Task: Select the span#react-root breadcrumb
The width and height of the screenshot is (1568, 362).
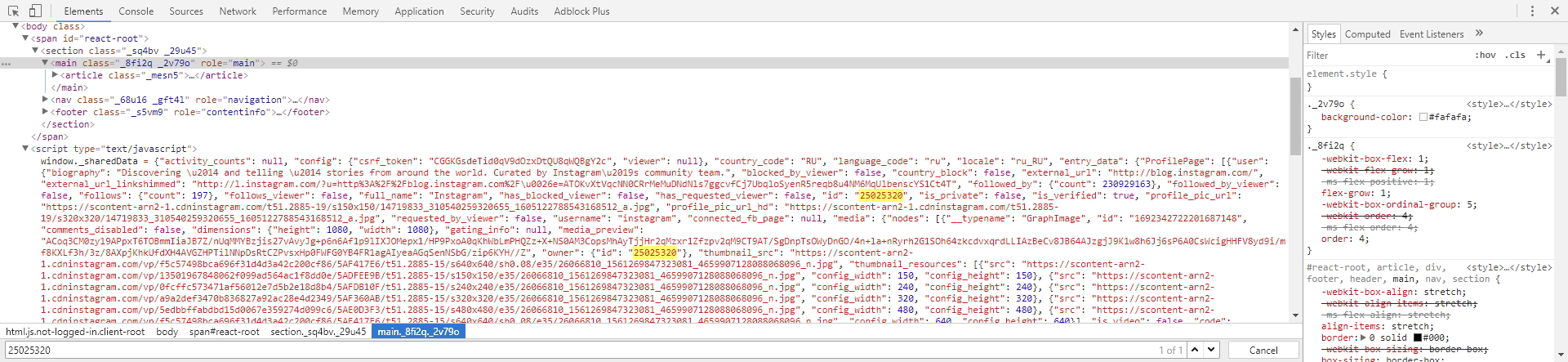Action: coord(225,332)
